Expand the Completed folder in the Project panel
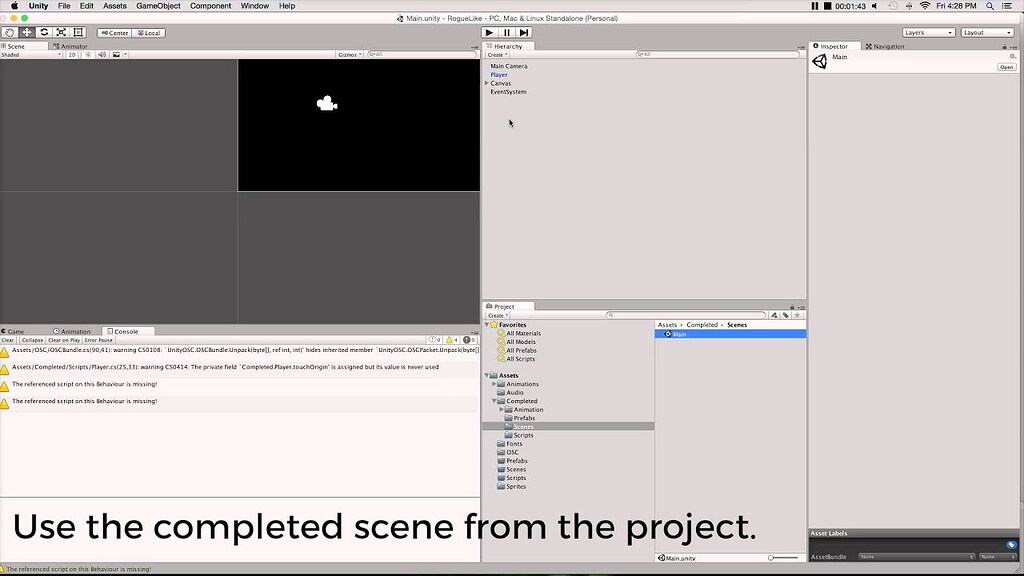This screenshot has height=576, width=1024. click(x=495, y=400)
